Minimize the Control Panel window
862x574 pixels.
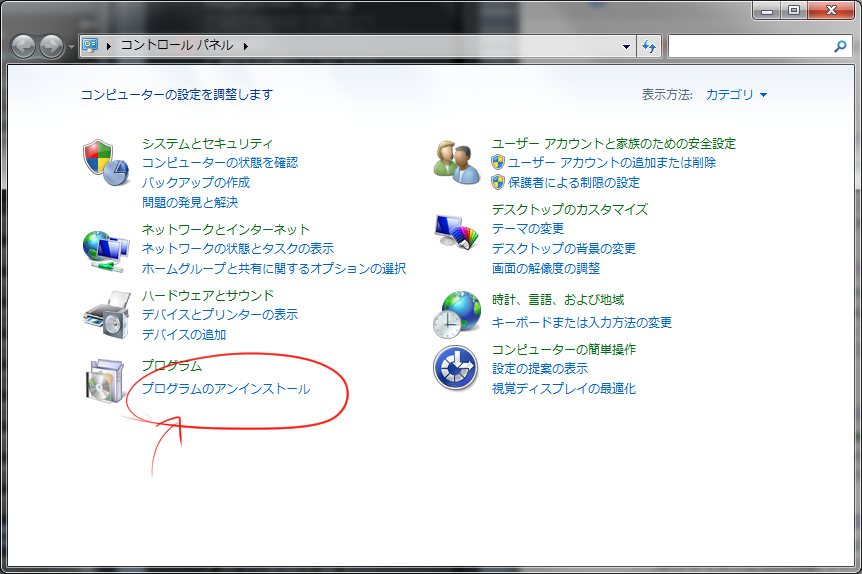pyautogui.click(x=767, y=10)
